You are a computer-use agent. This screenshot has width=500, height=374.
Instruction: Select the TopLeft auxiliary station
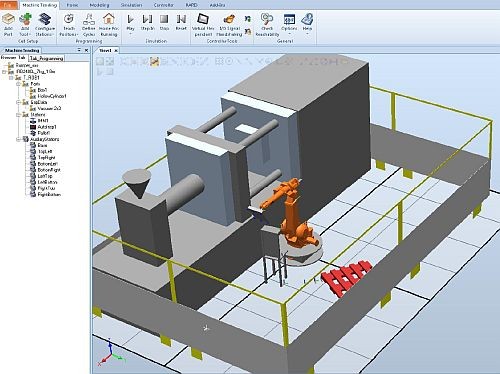[45, 151]
